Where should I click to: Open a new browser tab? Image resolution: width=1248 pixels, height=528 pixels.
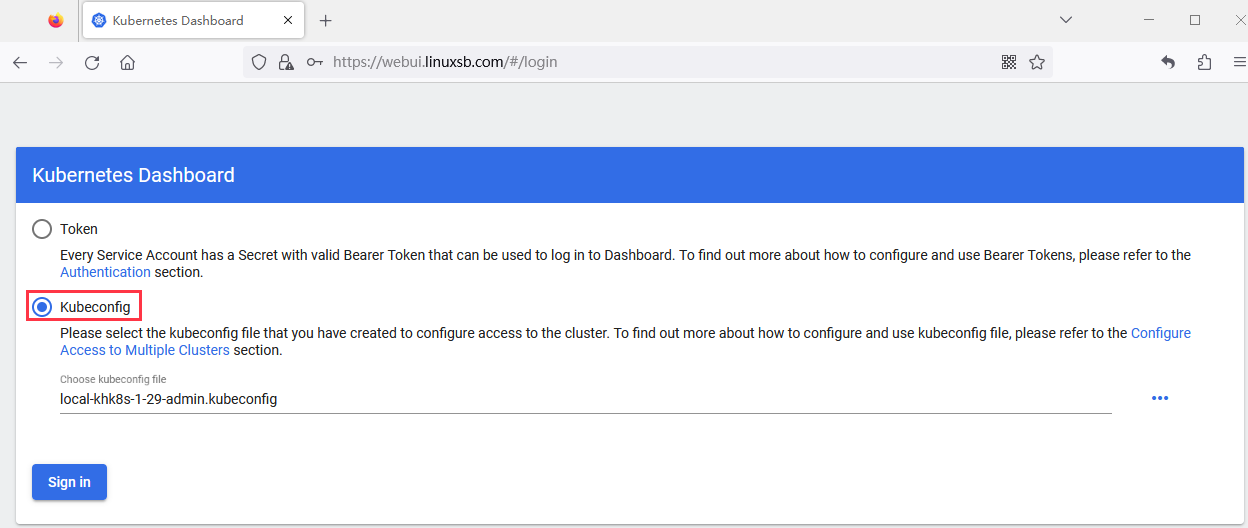tap(325, 20)
